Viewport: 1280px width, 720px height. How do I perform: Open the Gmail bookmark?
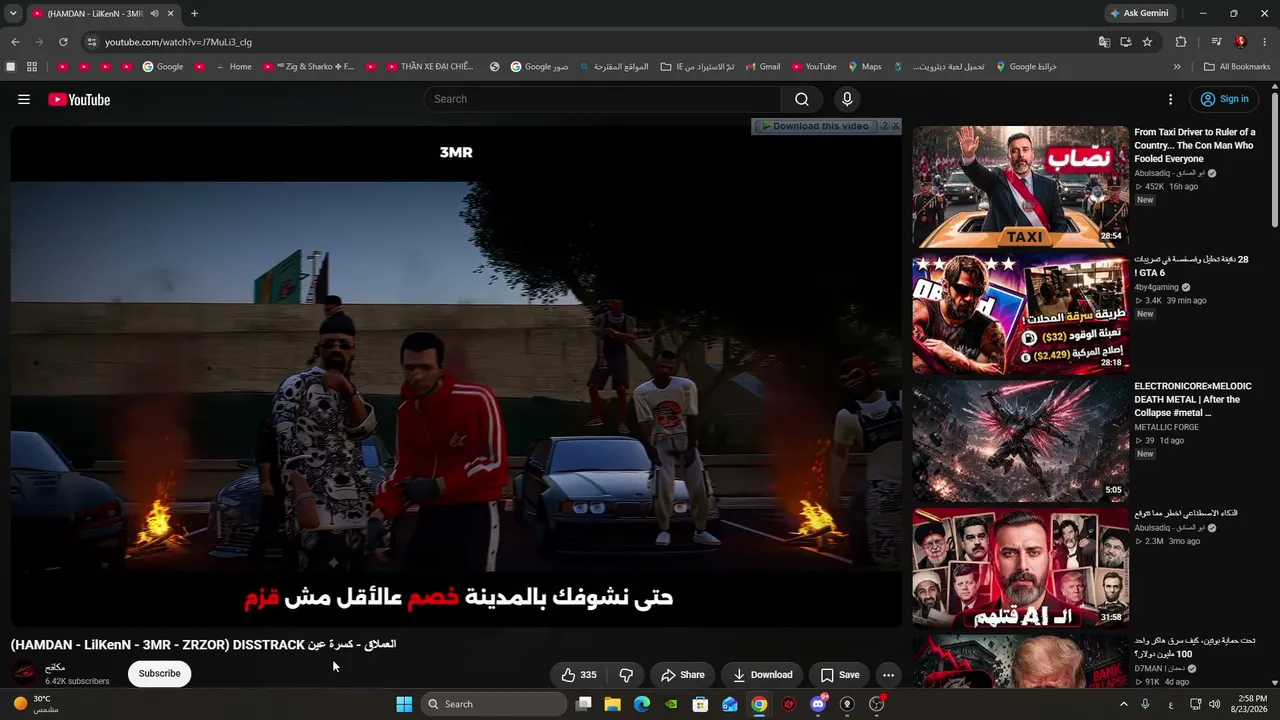(762, 67)
